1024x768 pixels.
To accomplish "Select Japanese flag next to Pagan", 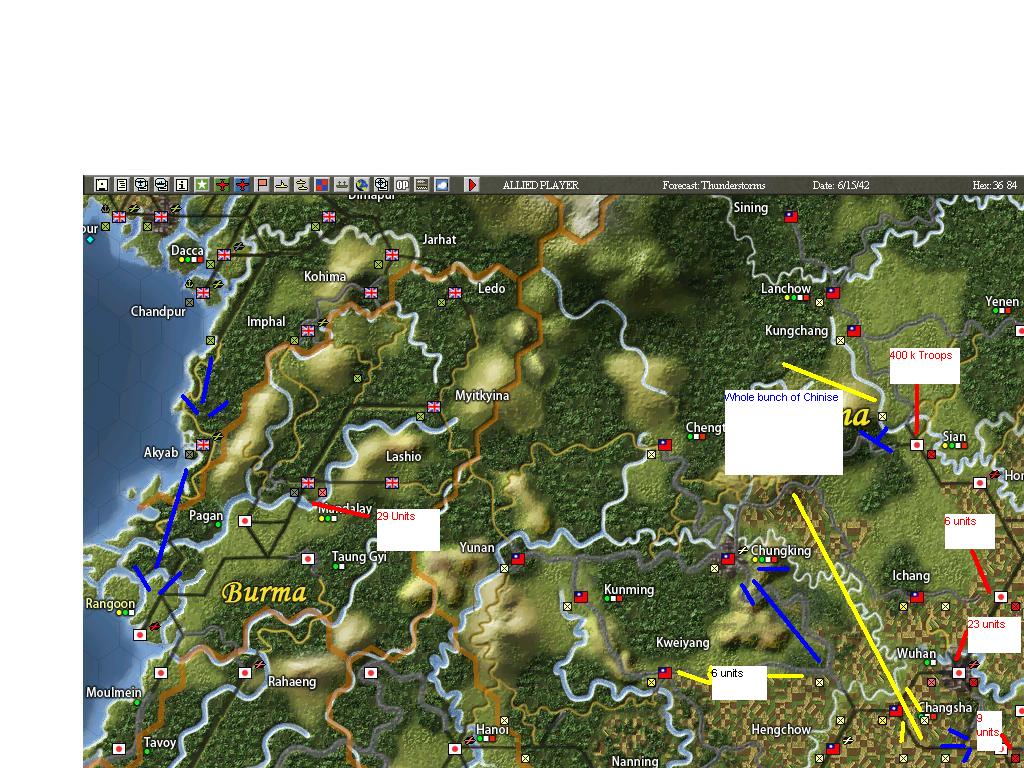I will [x=245, y=520].
